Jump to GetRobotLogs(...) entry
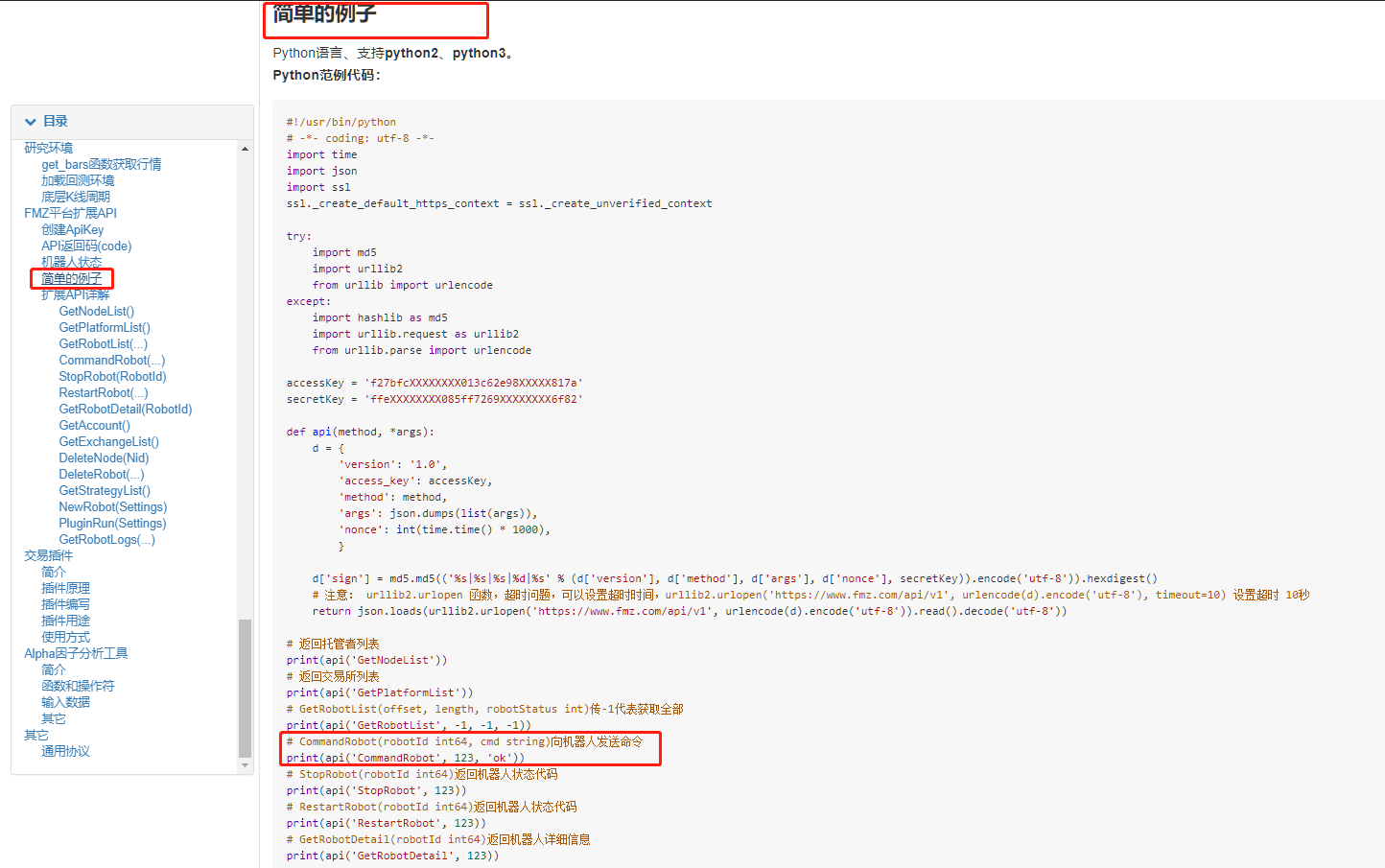The image size is (1385, 868). [107, 539]
